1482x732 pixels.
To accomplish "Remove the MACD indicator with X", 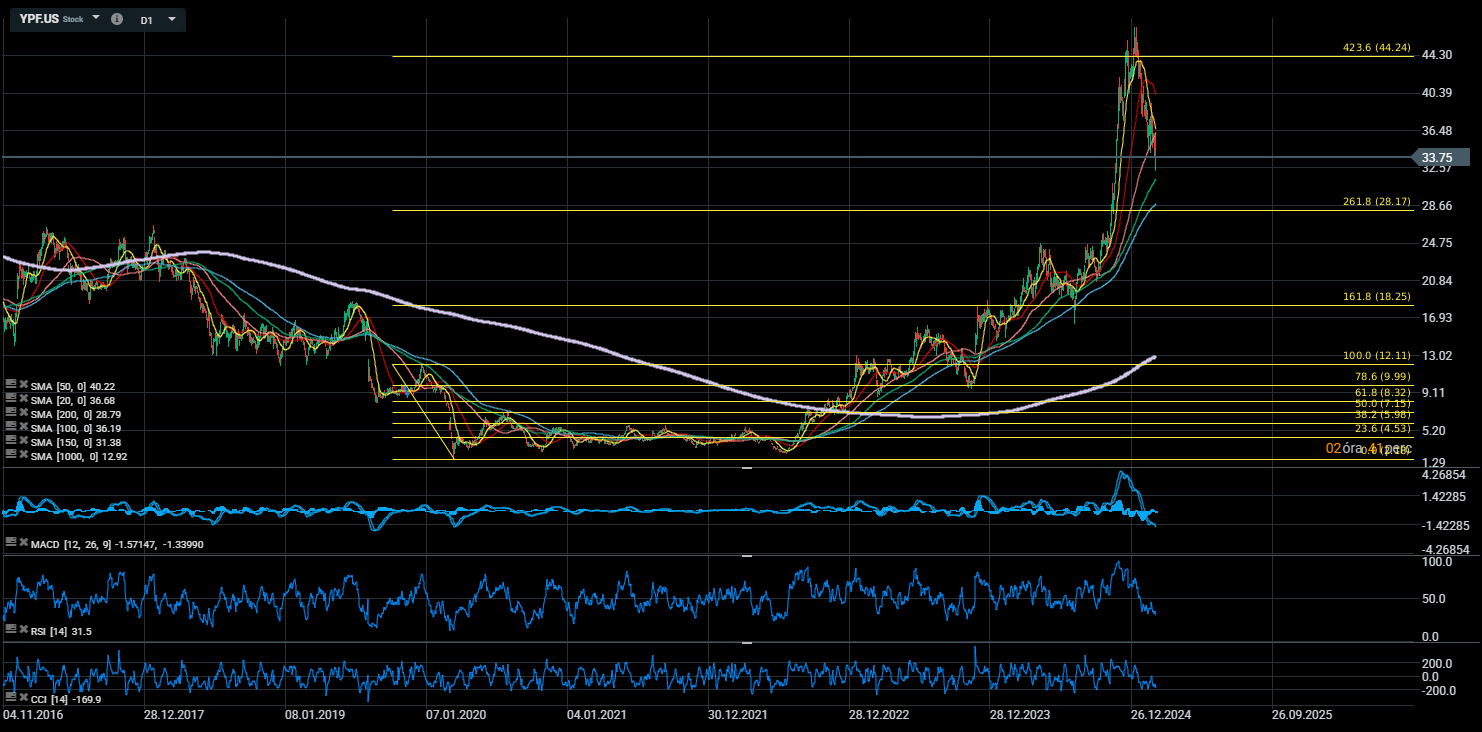I will point(22,542).
